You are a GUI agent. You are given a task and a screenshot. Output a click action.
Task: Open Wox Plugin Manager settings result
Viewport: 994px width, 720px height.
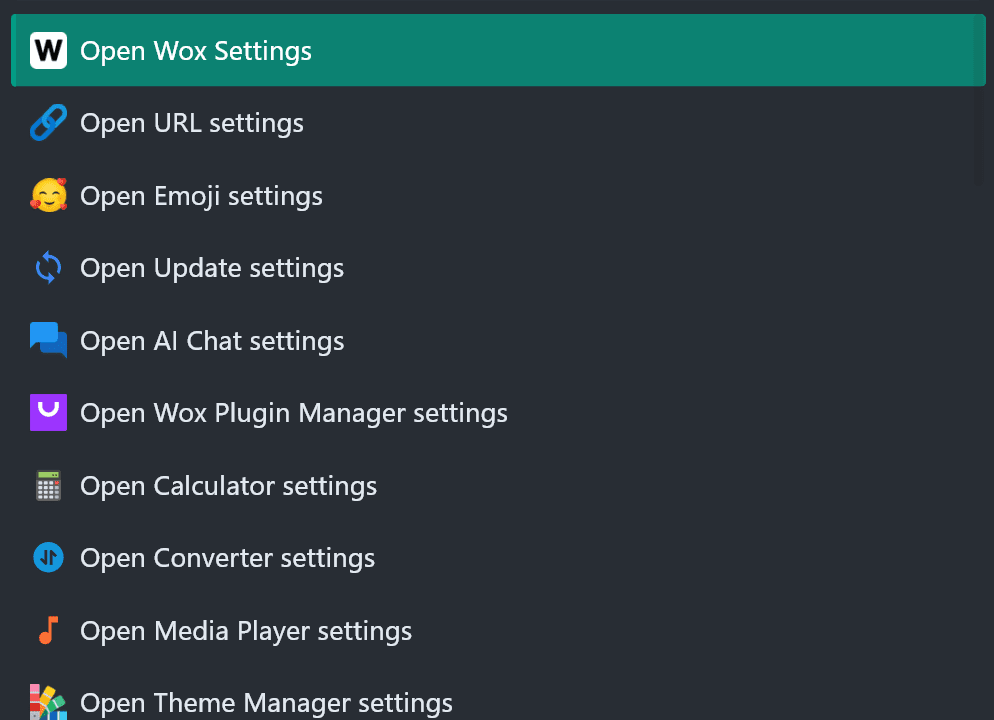(x=498, y=413)
